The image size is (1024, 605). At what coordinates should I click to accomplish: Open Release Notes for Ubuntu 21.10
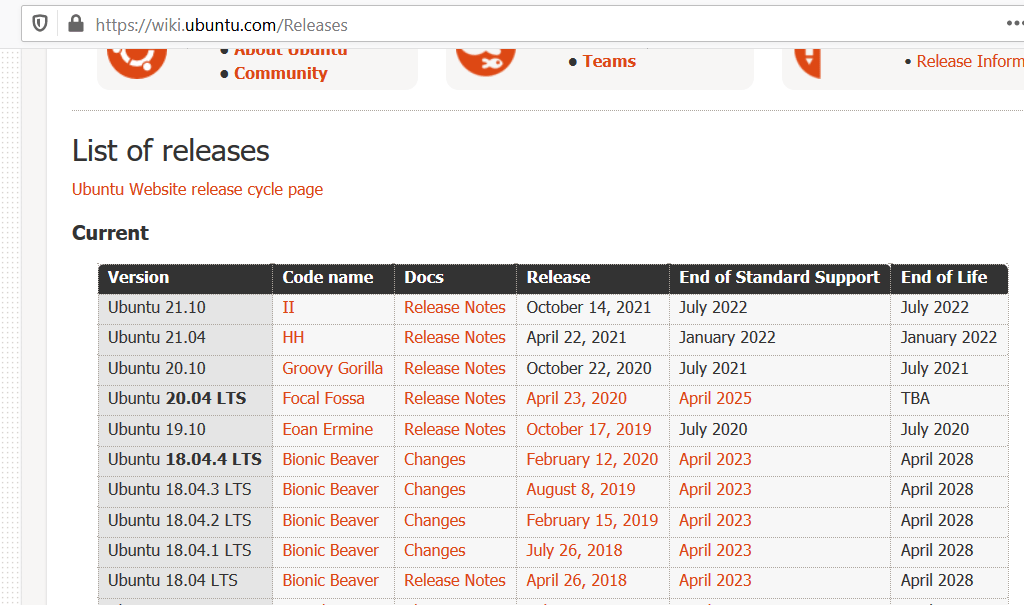pyautogui.click(x=454, y=307)
